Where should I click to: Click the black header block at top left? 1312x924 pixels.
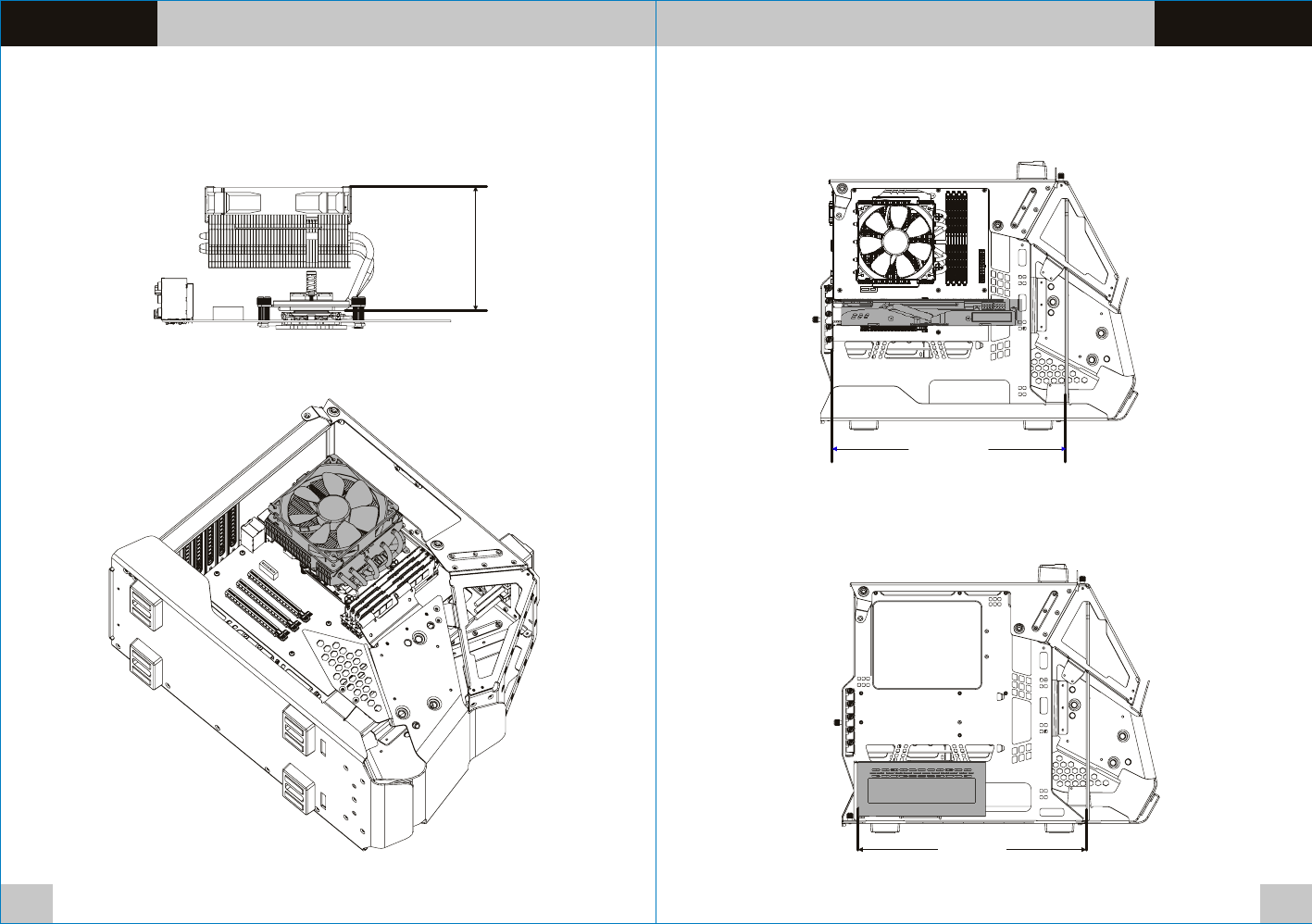[79, 23]
